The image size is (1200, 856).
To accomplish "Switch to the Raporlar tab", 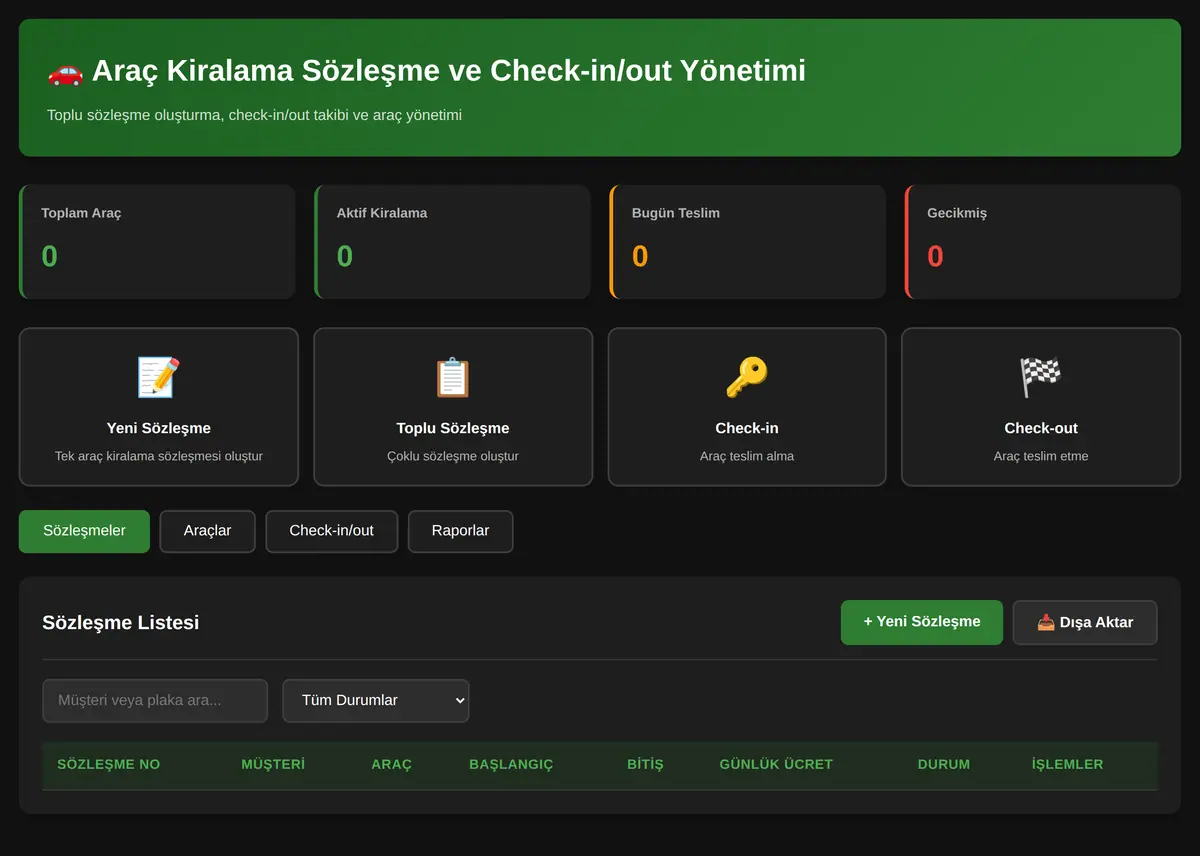I will click(460, 531).
